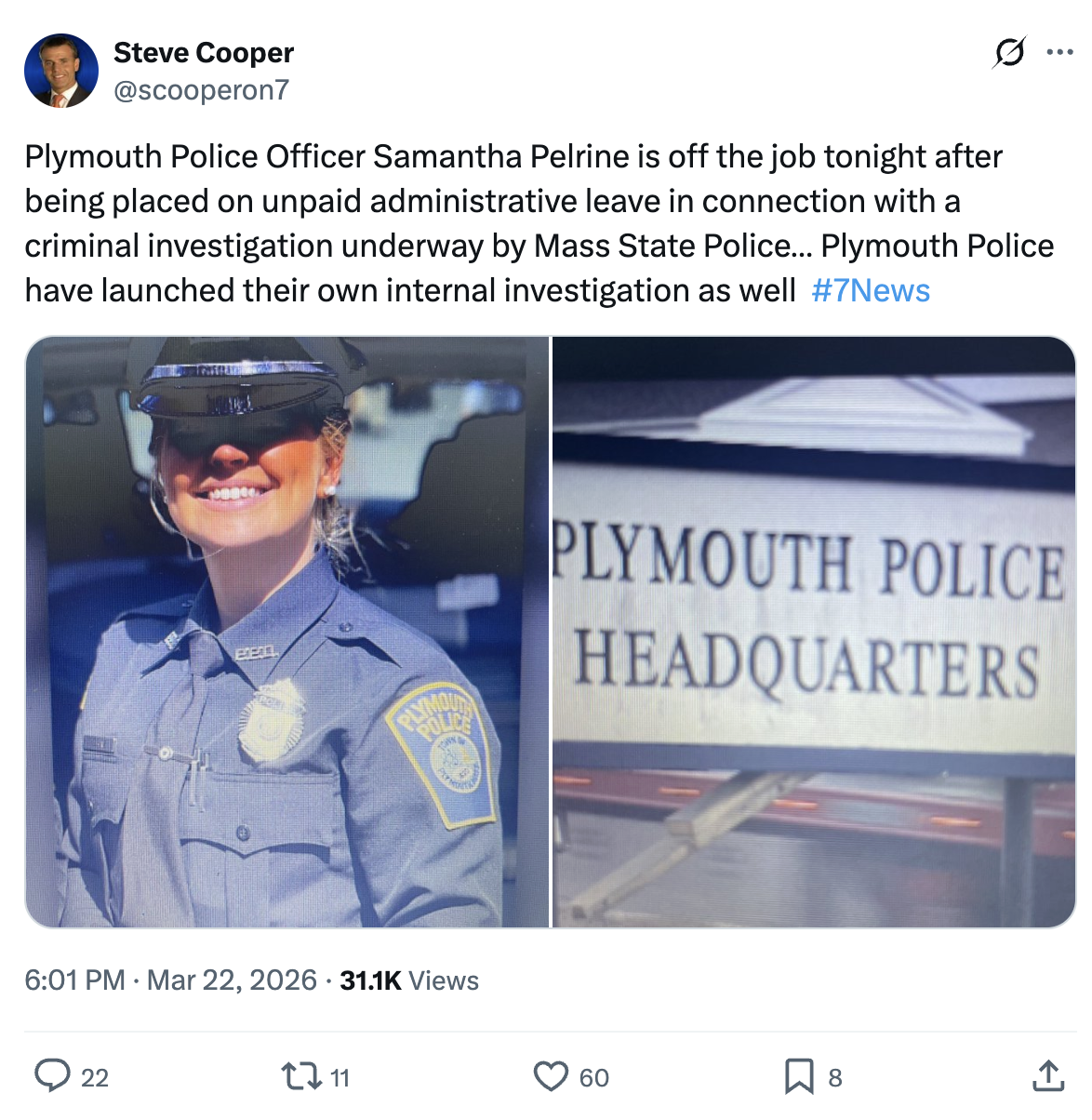The height and width of the screenshot is (1120, 1092).
Task: Open the Plymouth Police Headquarters sign photo
Action: [x=814, y=632]
